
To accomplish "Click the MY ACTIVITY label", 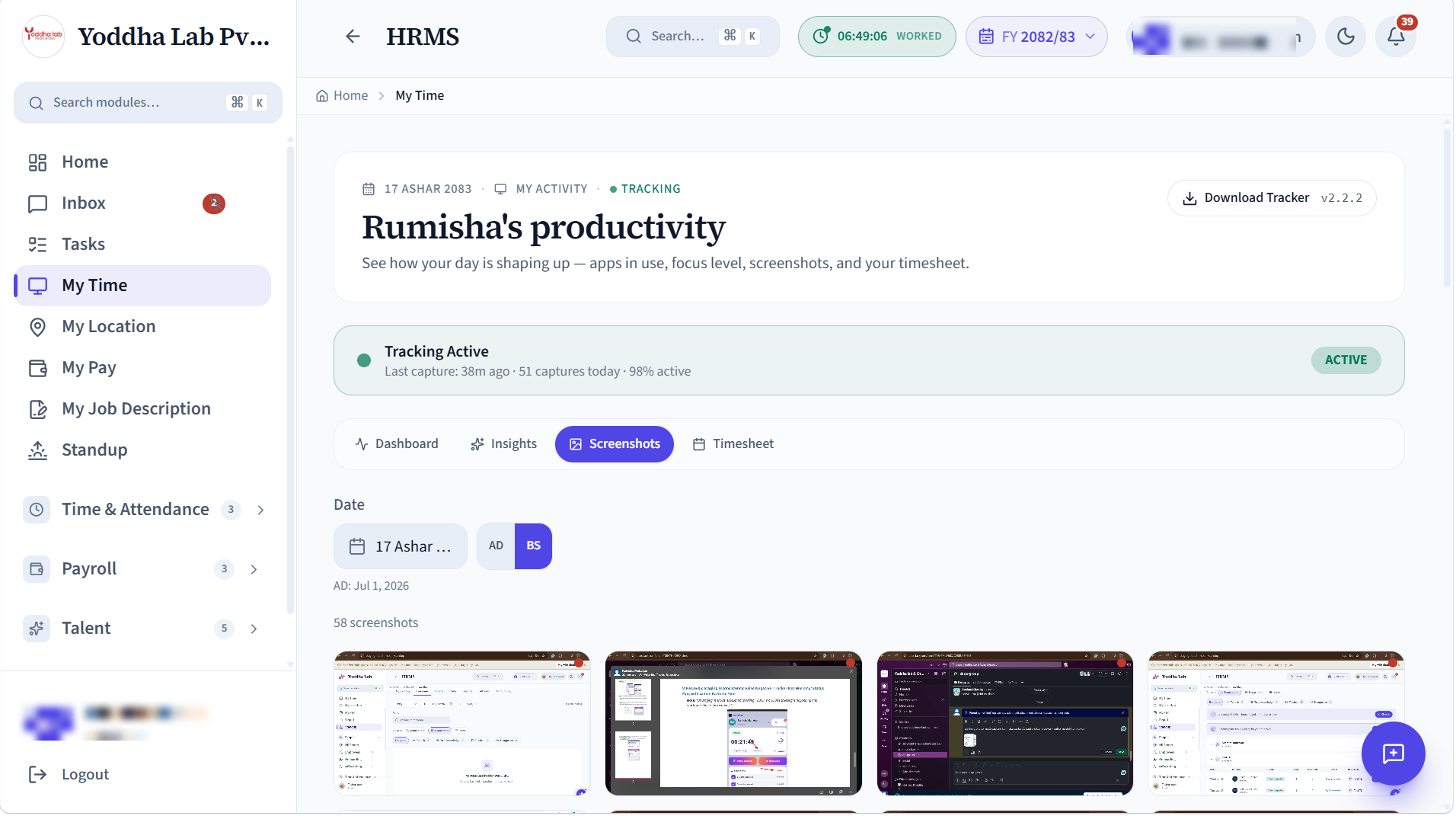I will [551, 189].
